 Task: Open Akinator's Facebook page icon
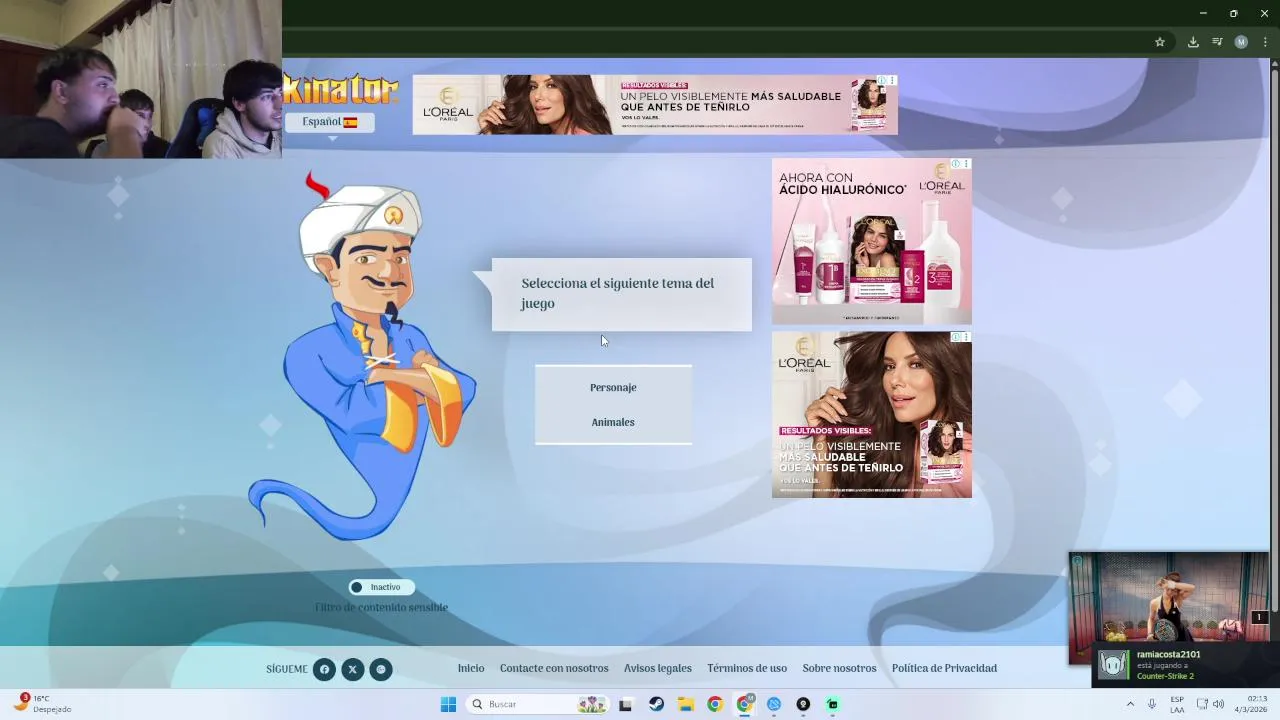[x=324, y=669]
